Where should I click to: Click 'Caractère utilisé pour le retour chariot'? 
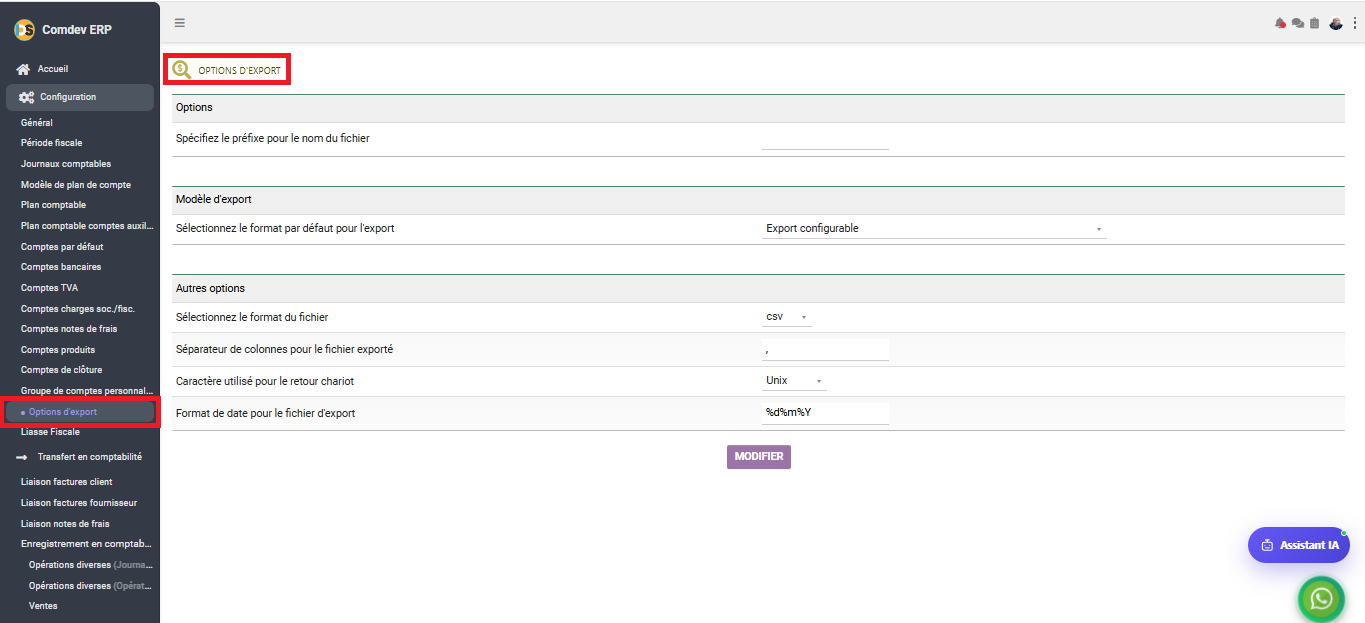point(265,381)
